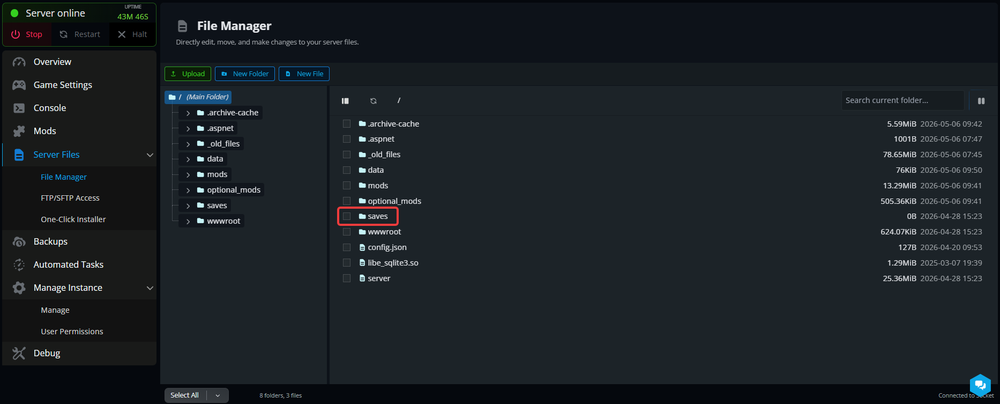Click the refresh icon in file list toolbar

(373, 101)
